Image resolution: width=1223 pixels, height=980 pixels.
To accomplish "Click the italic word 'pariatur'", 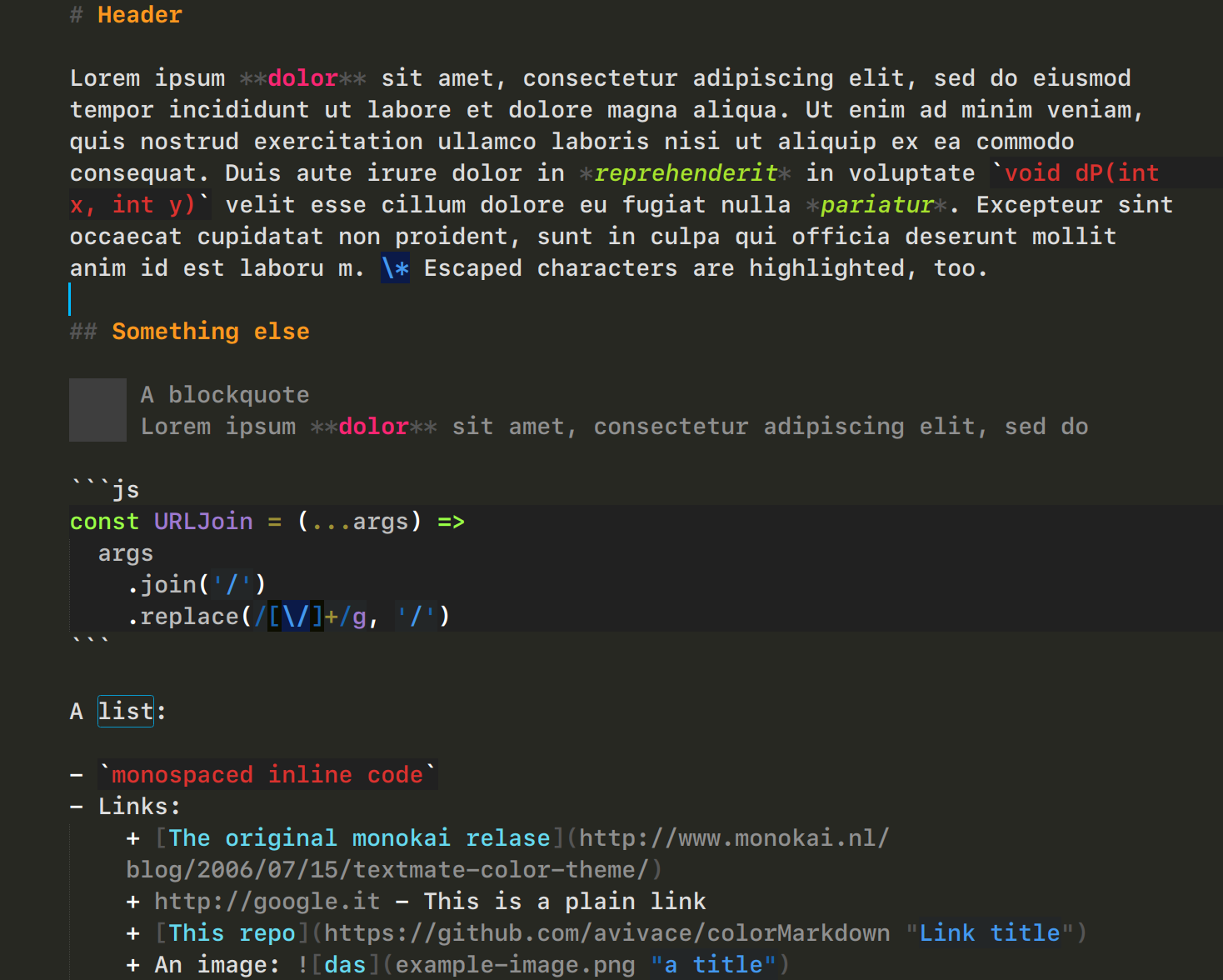I will pyautogui.click(x=876, y=205).
